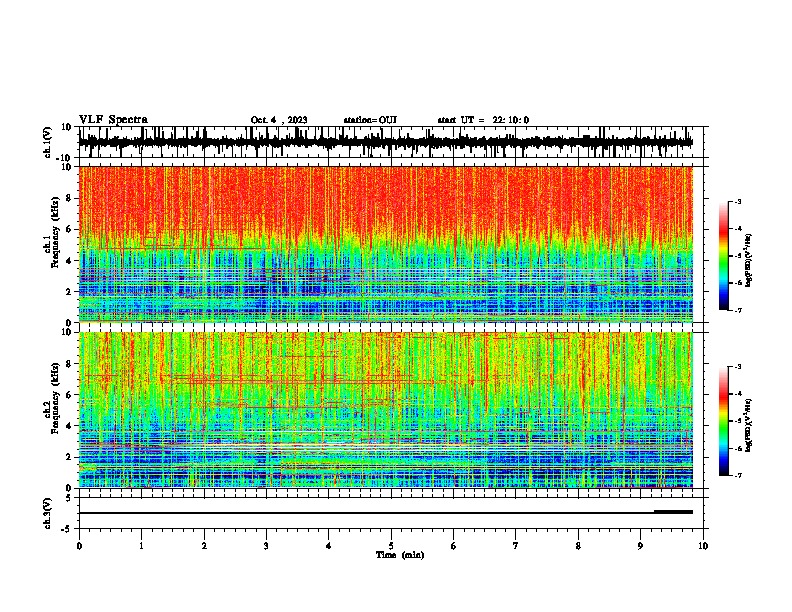Screen dimensions: 792x612
Task: Click time axis tick label 10
Action: coord(703,546)
